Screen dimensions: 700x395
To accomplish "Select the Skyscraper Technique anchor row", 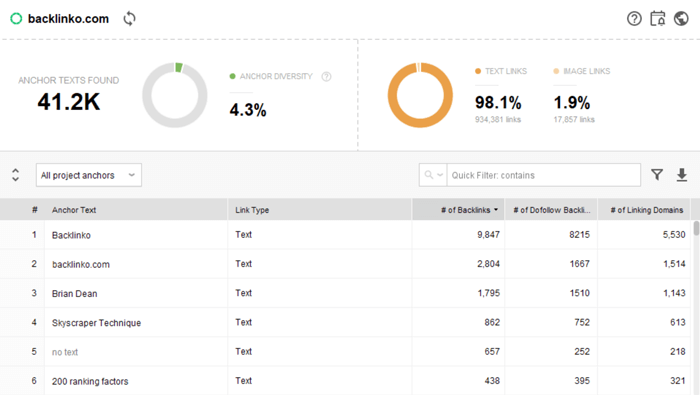I will pos(346,322).
